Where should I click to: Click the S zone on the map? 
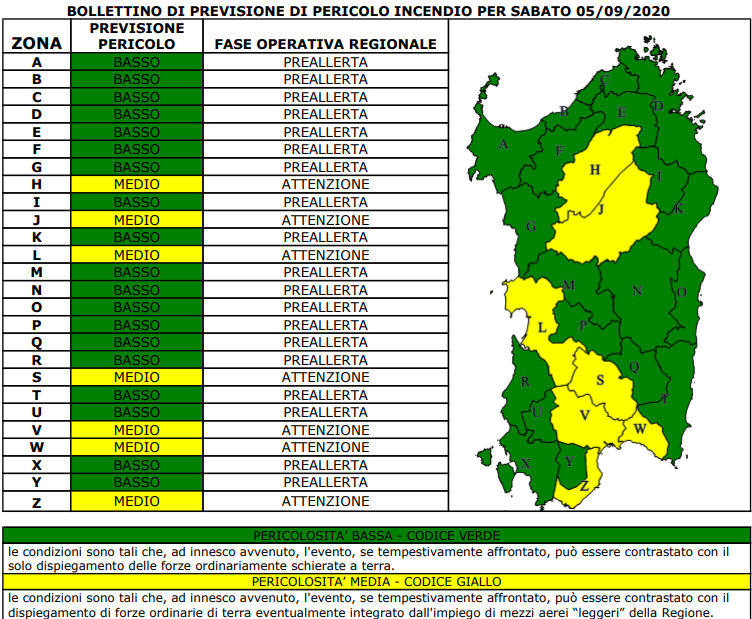click(600, 382)
